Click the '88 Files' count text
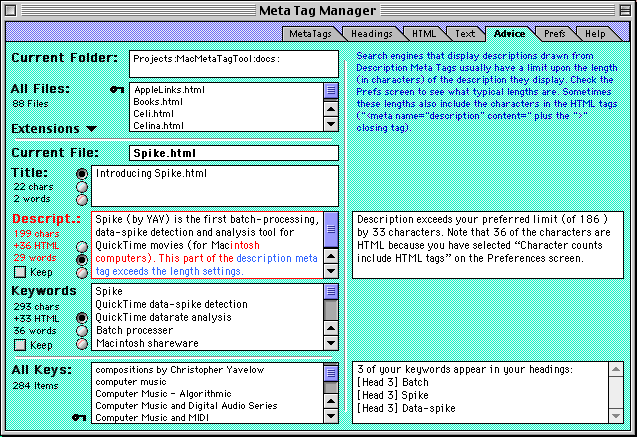 coord(30,104)
